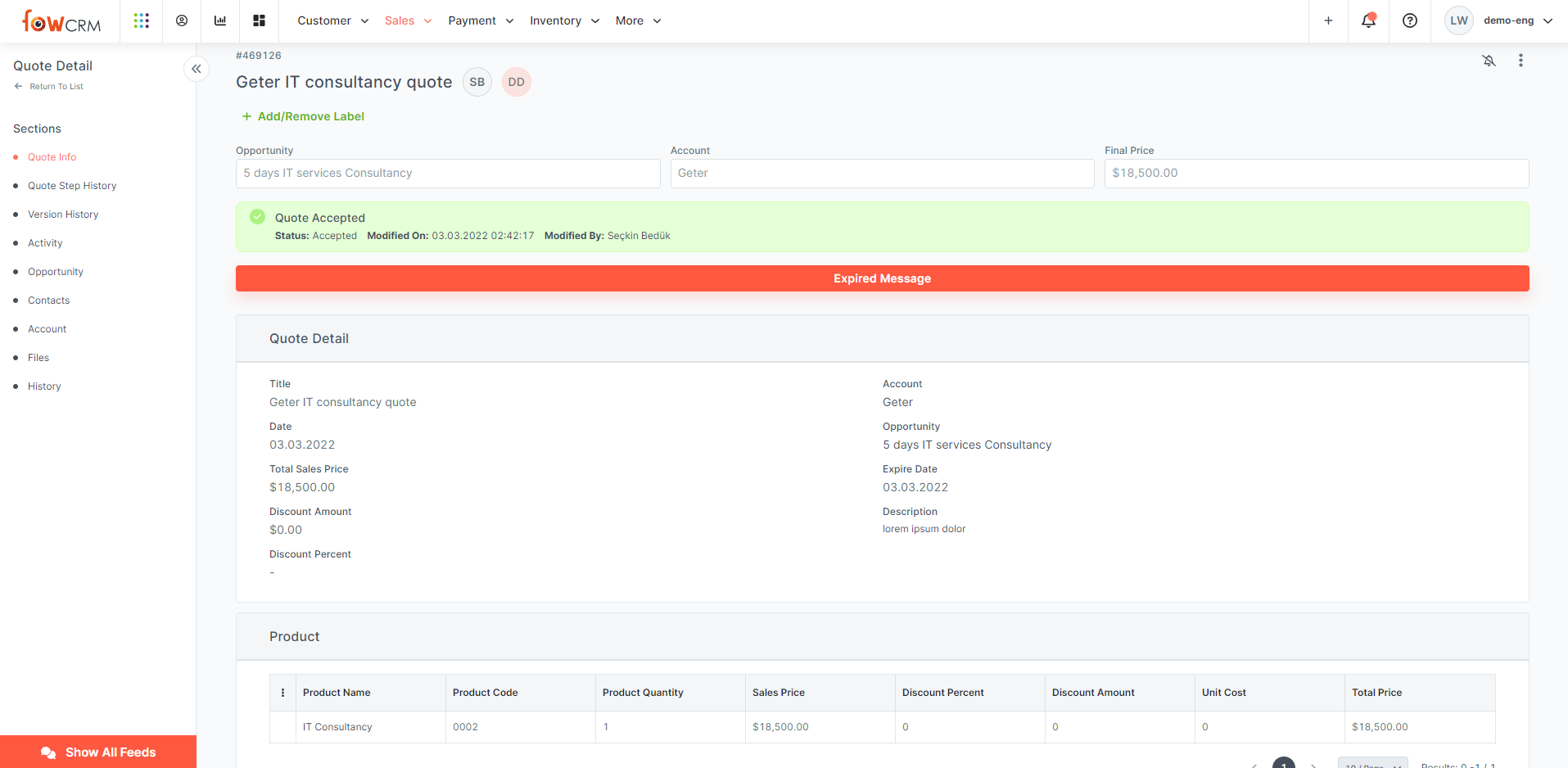This screenshot has width=1568, height=768.
Task: Click the Opportunity field at top
Action: pyautogui.click(x=448, y=174)
